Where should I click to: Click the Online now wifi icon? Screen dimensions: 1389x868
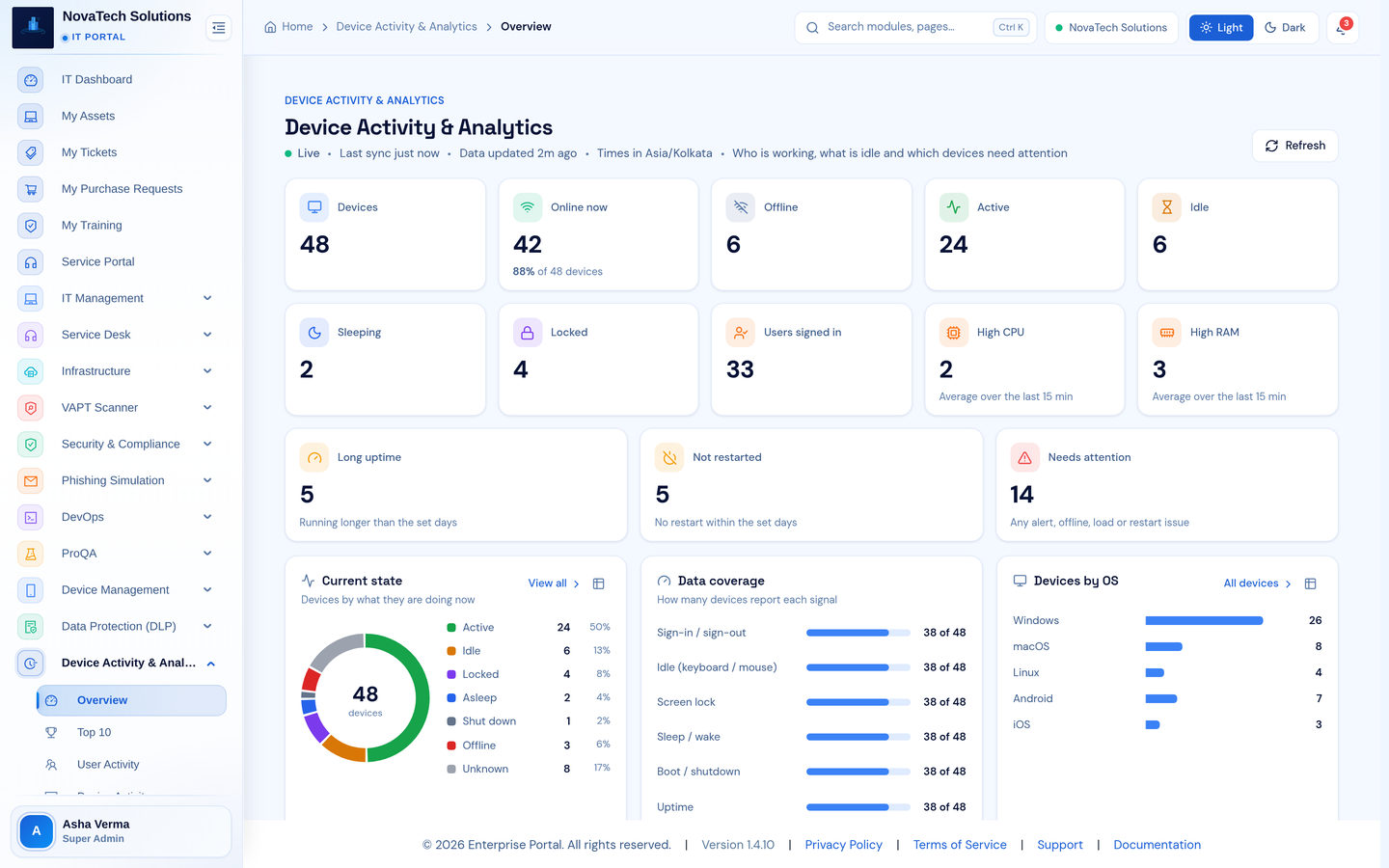pos(527,207)
